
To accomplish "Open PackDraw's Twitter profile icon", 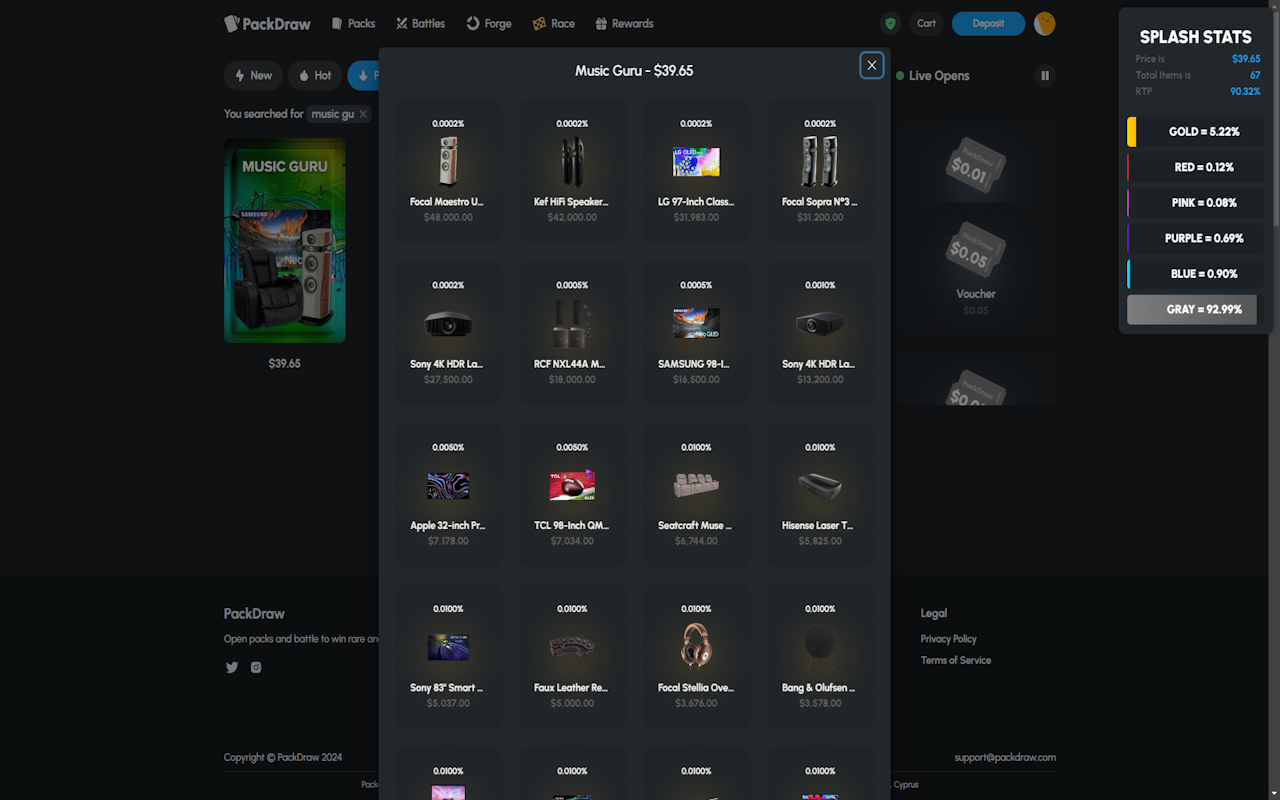I will point(231,667).
